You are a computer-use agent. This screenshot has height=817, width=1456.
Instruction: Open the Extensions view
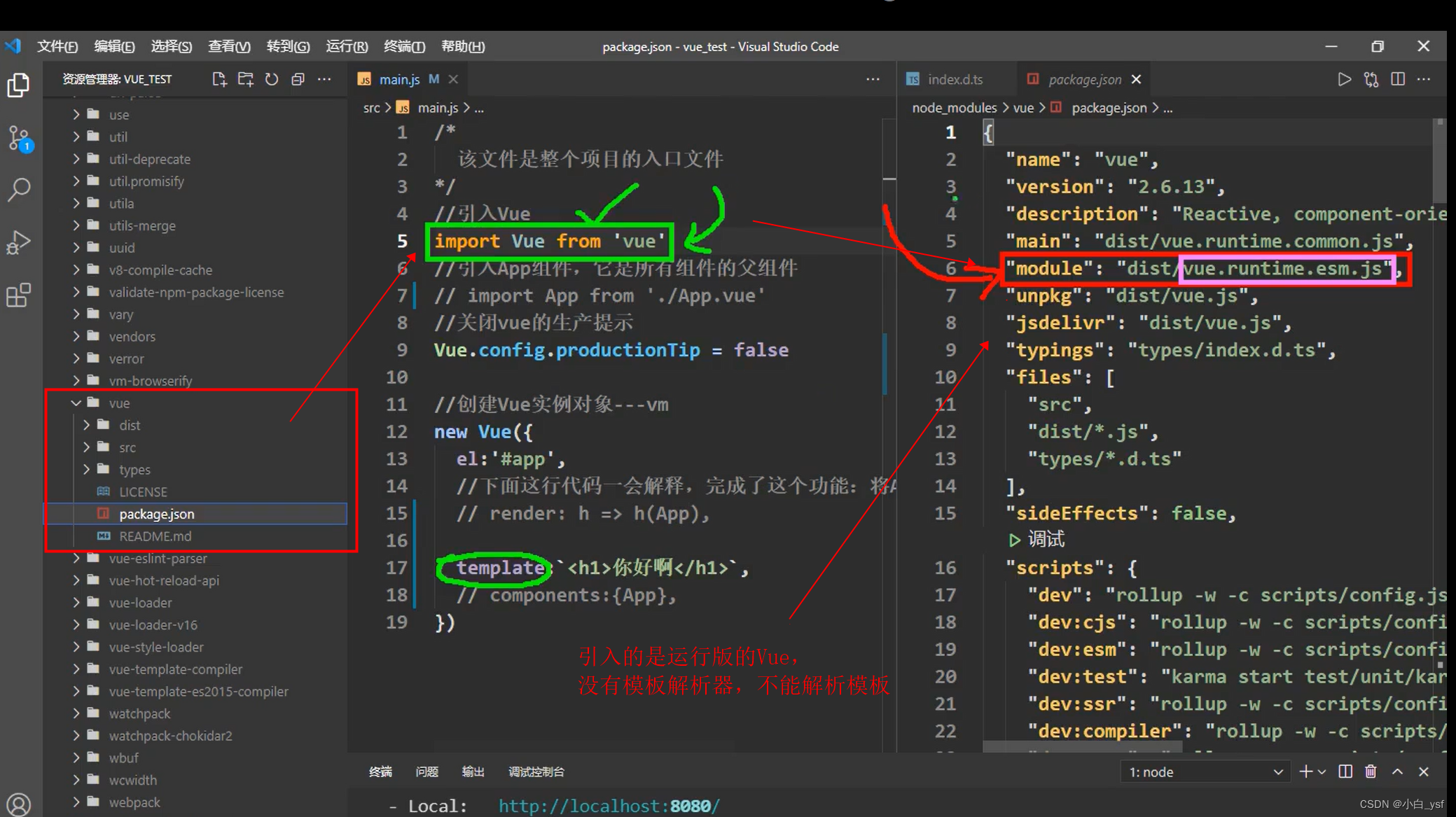(x=19, y=295)
